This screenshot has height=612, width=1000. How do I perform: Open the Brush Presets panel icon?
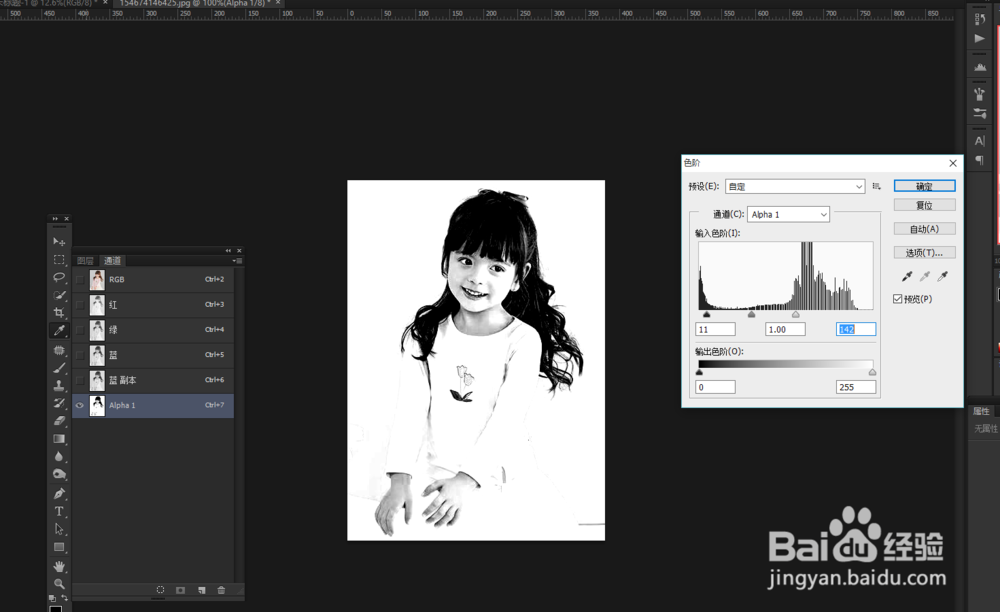tap(980, 94)
